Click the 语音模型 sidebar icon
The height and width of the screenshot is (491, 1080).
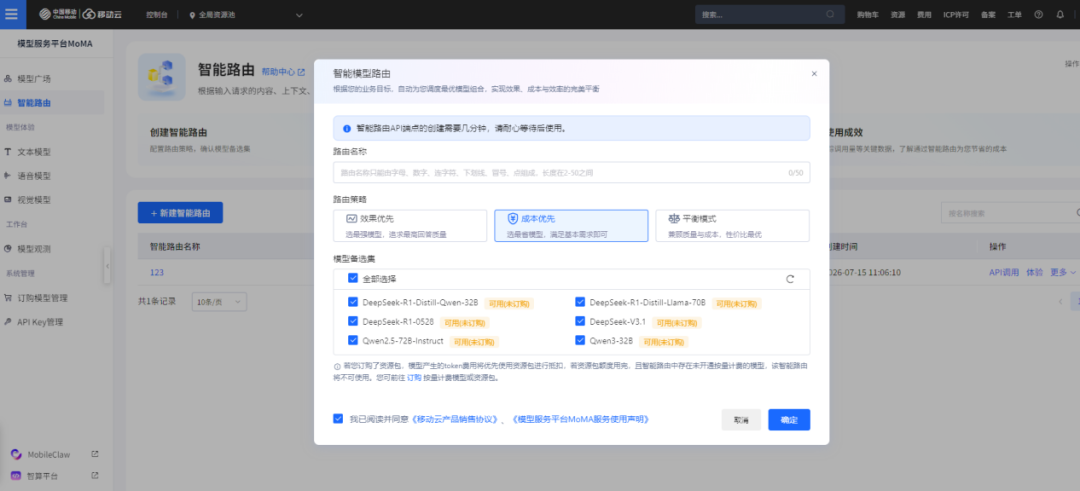[x=8, y=176]
